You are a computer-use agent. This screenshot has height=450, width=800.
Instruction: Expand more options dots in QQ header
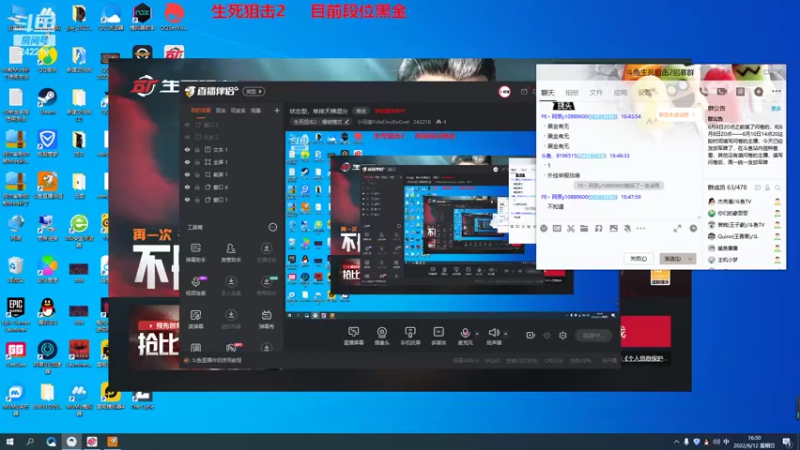pyautogui.click(x=777, y=91)
